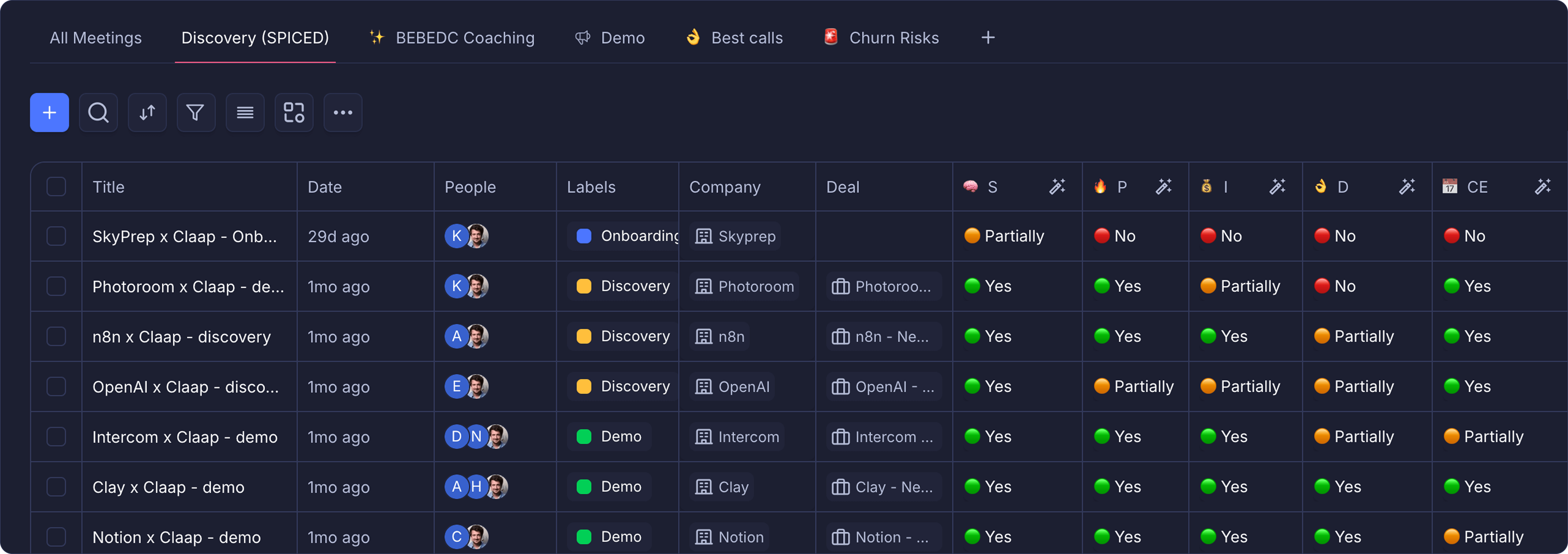
Task: Open the three-dots more menu
Action: tap(343, 113)
